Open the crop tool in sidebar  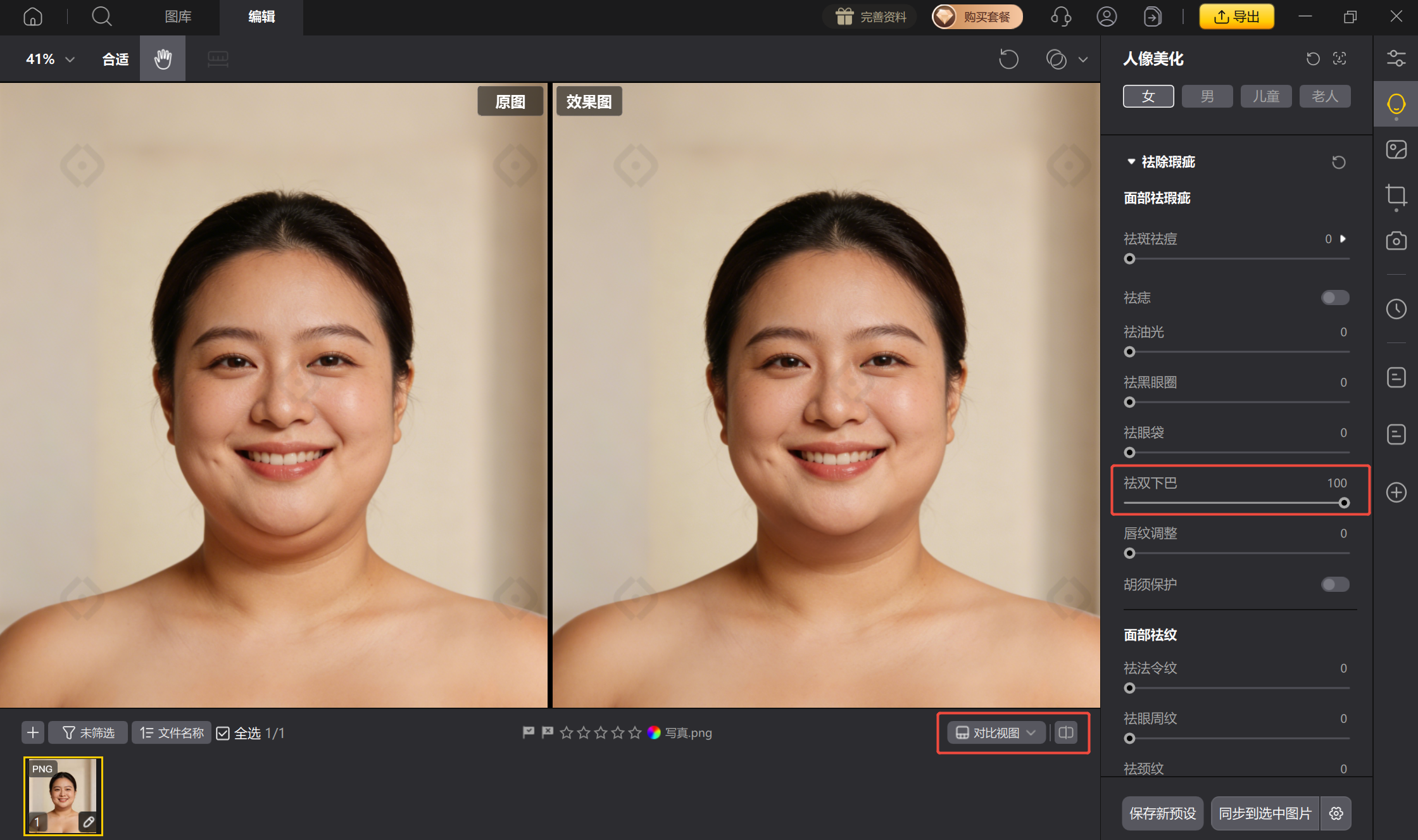point(1396,195)
